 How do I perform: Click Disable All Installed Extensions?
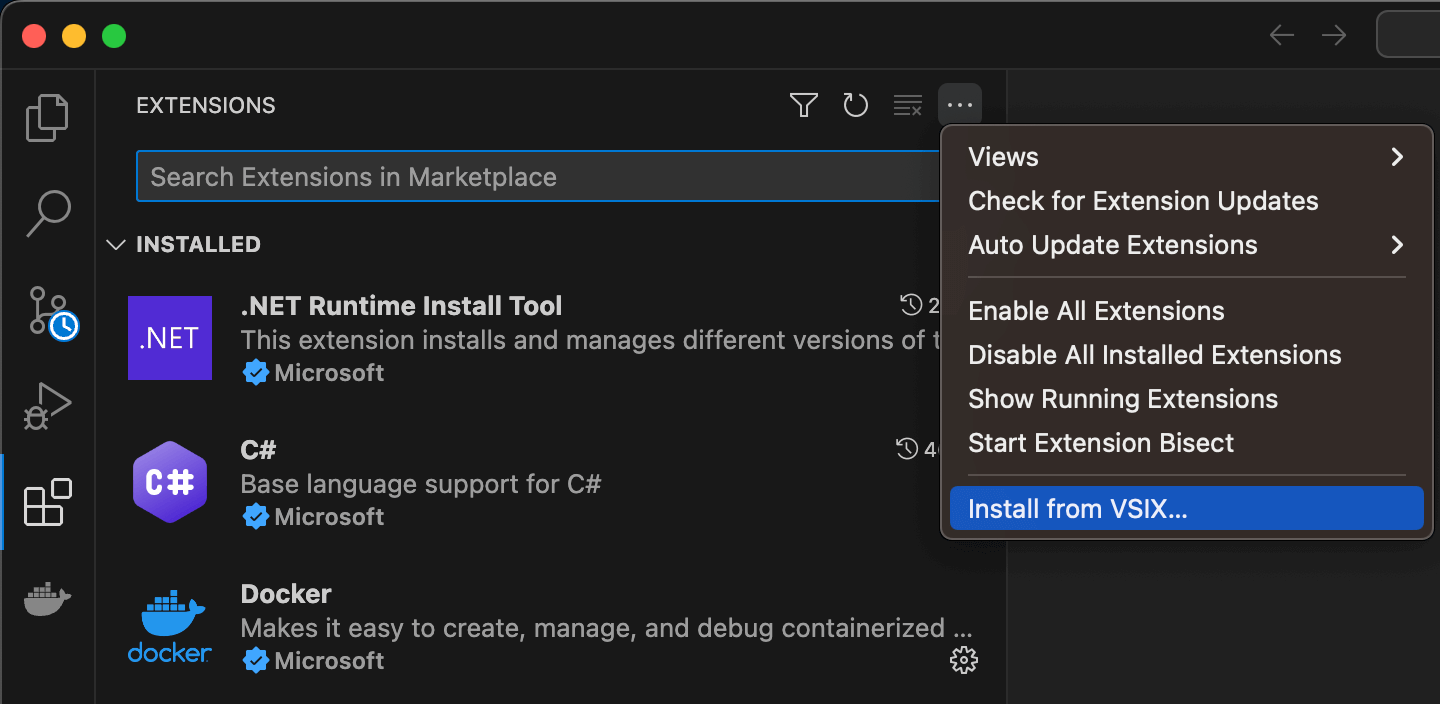click(1155, 355)
